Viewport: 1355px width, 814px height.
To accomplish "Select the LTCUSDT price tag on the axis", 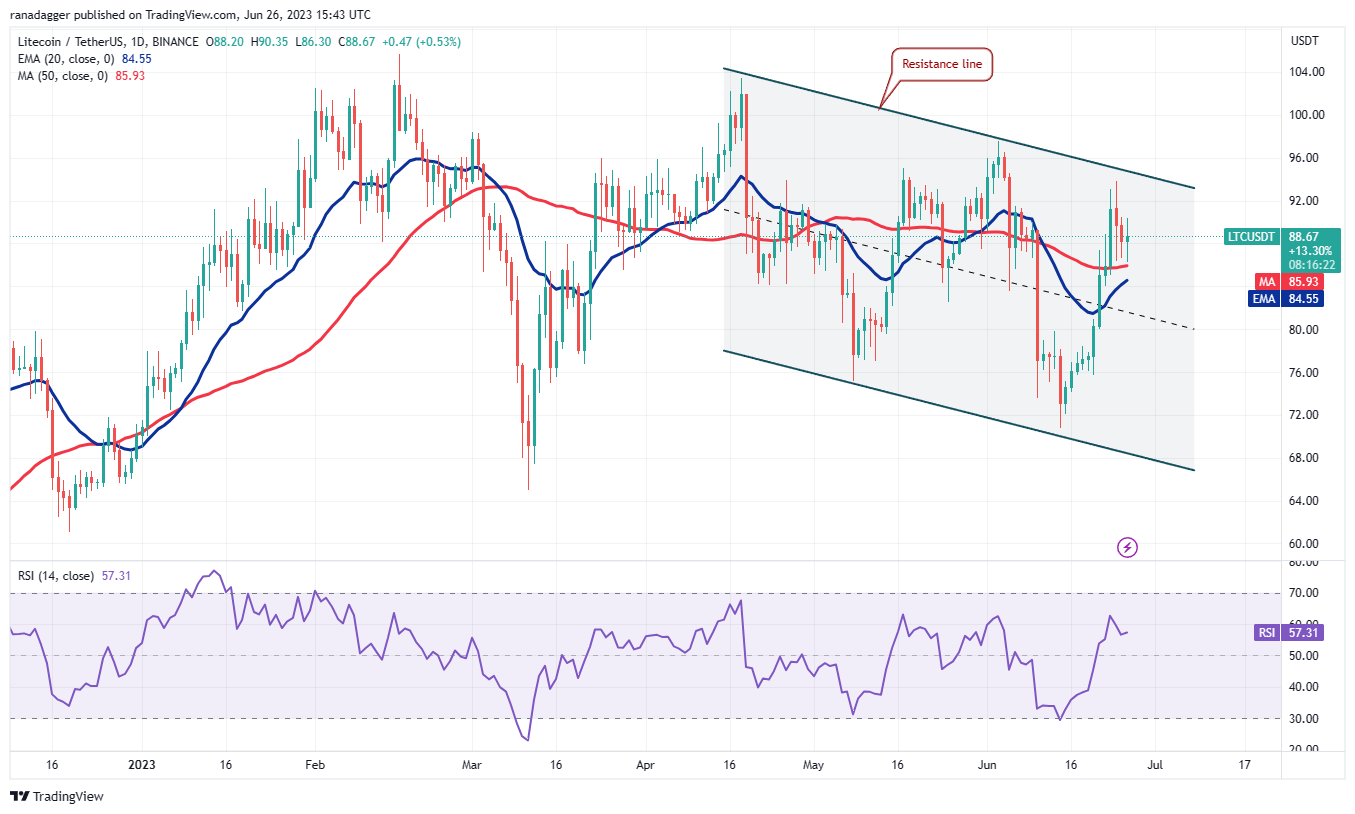I will tap(1250, 237).
